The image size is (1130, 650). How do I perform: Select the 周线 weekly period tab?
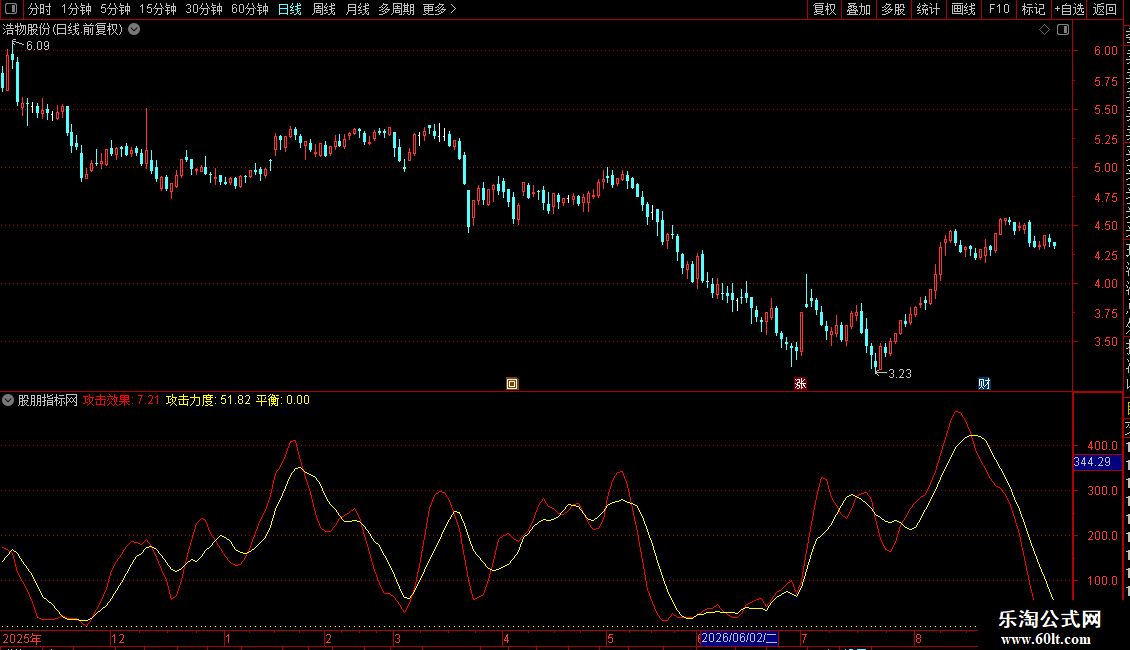[324, 9]
